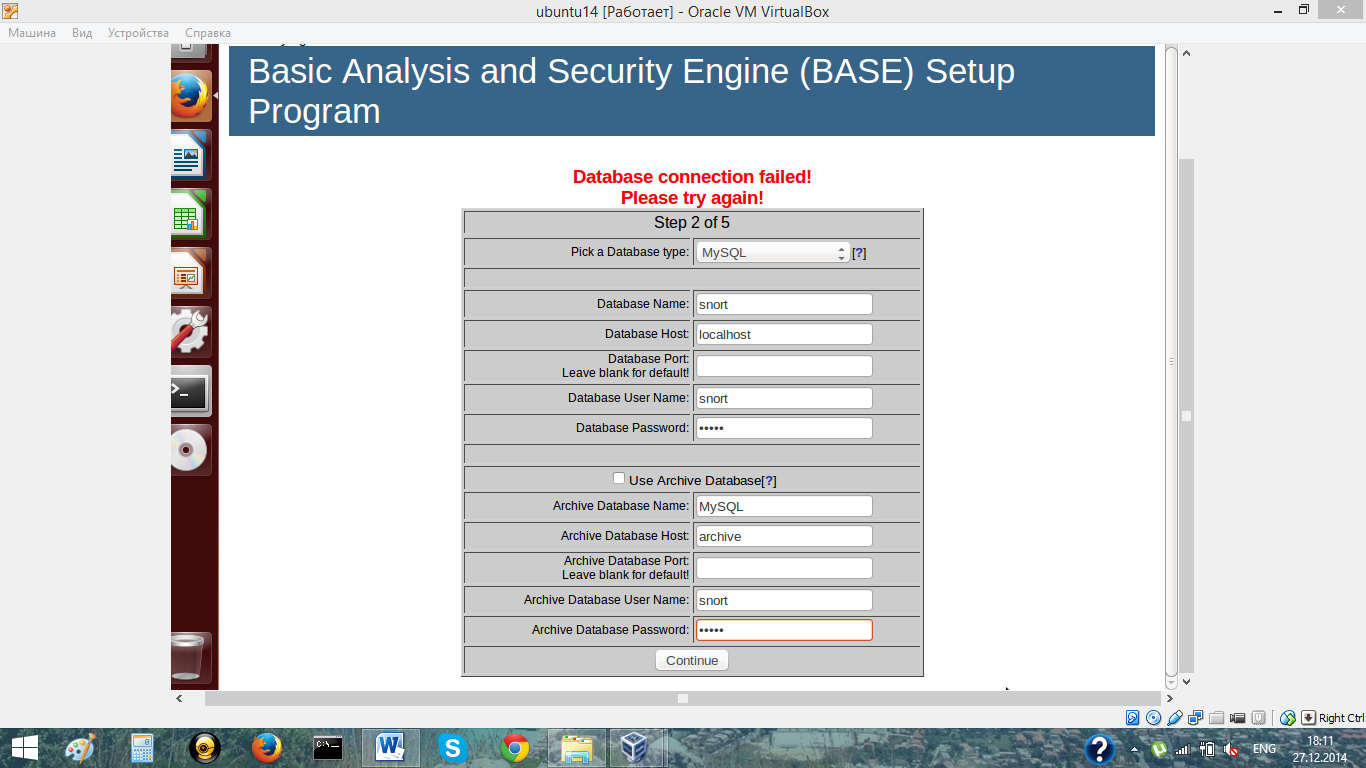
Task: Click the ENG input language indicator
Action: [1264, 749]
